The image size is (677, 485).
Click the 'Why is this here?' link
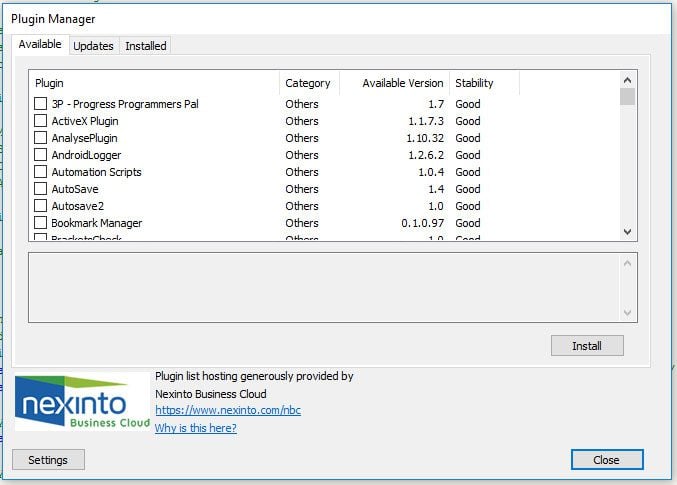pyautogui.click(x=196, y=428)
